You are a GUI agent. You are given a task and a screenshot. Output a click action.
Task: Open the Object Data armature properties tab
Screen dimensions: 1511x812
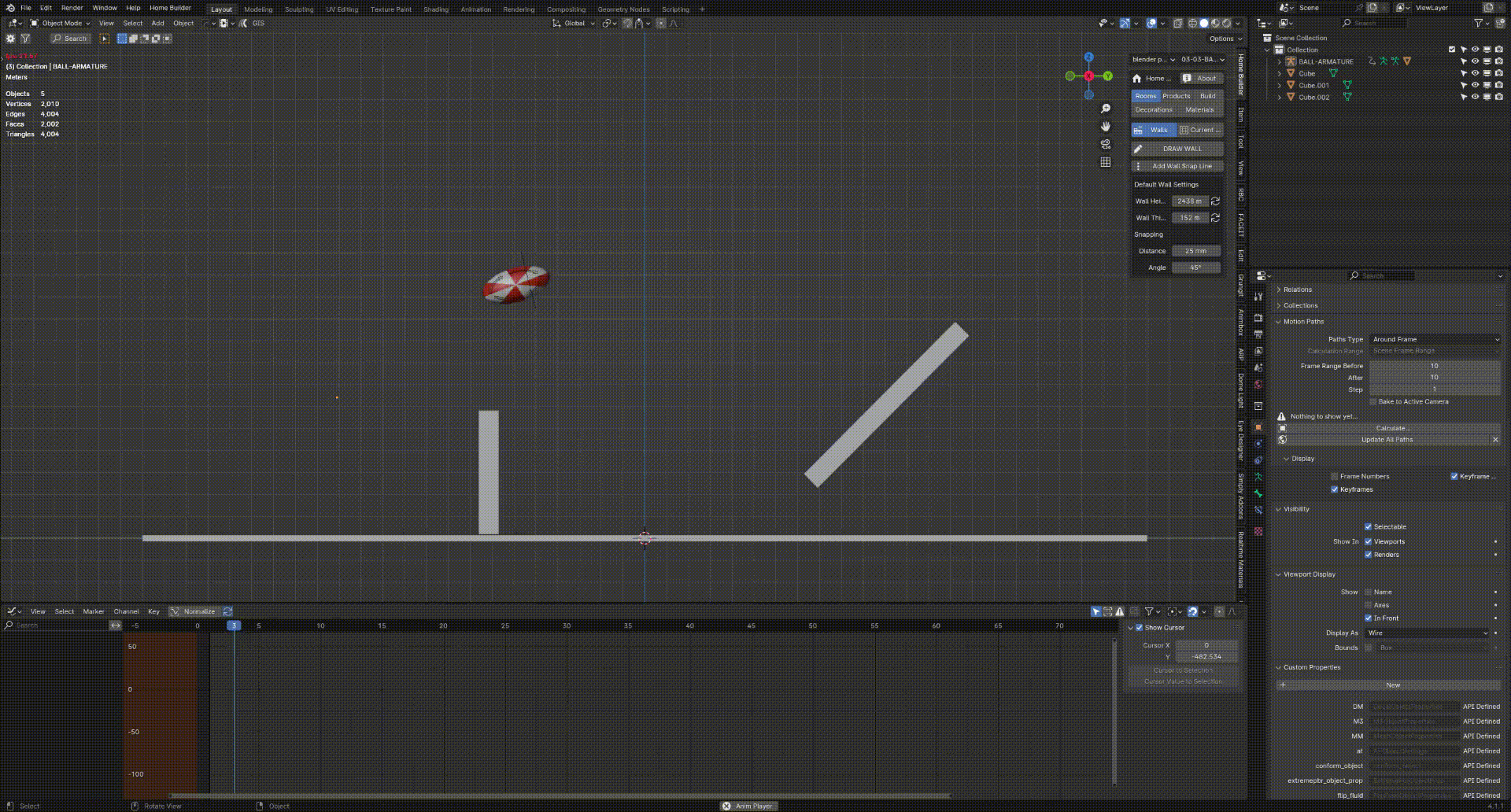pos(1258,477)
